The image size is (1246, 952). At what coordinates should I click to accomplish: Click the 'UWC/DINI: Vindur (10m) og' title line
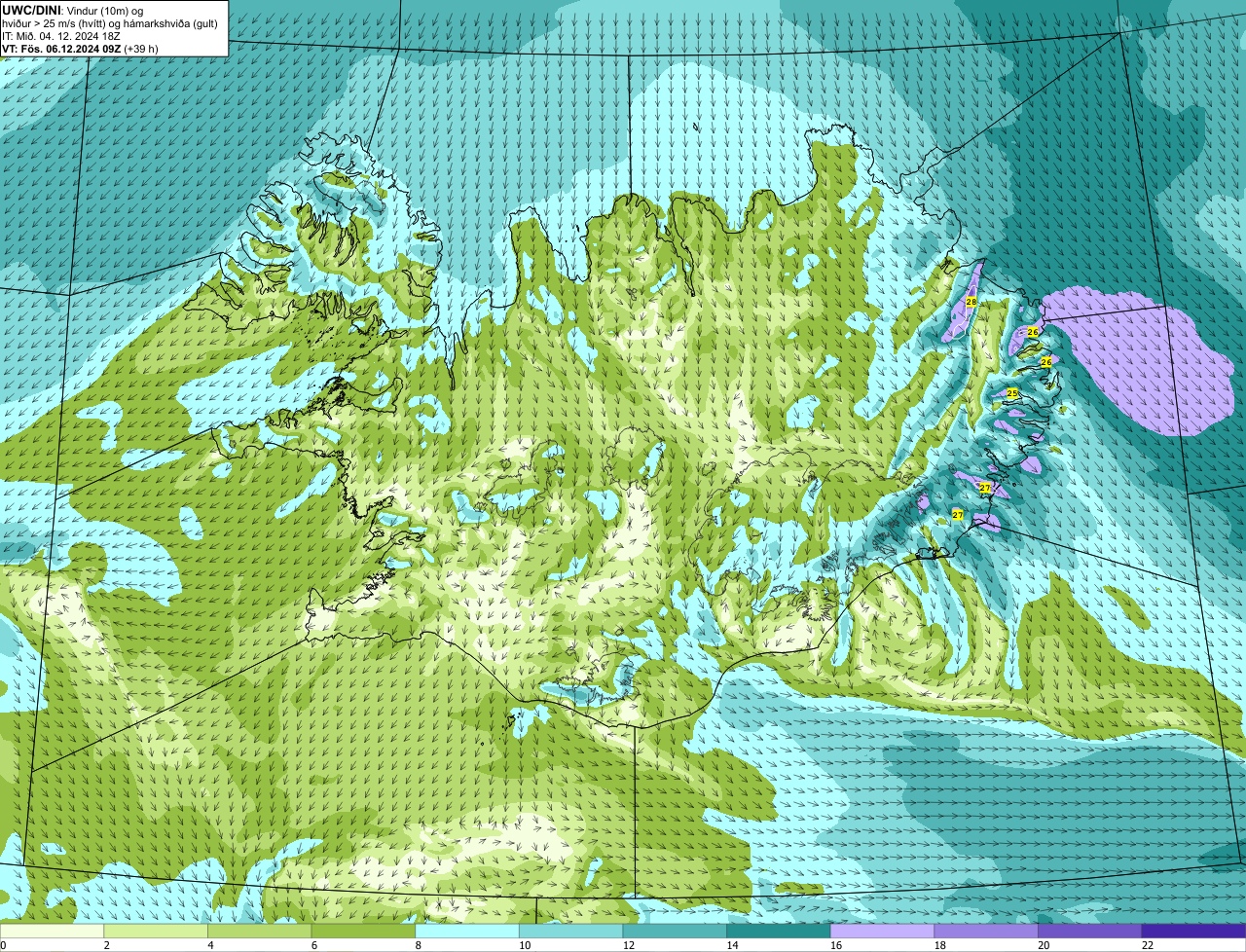point(72,11)
